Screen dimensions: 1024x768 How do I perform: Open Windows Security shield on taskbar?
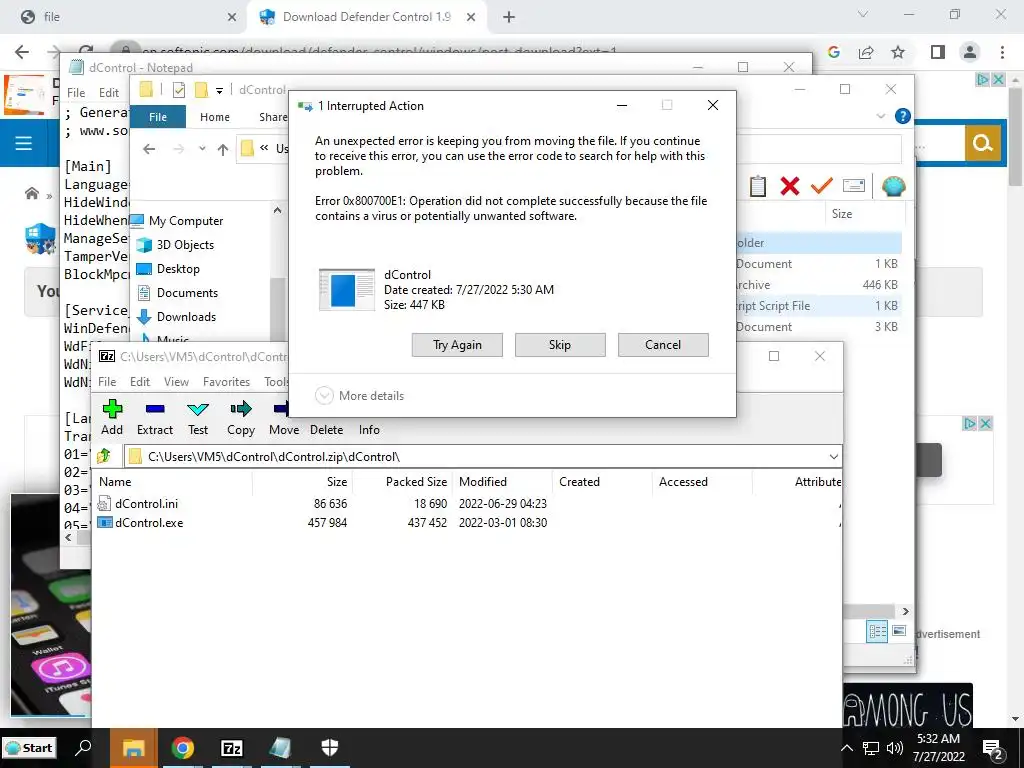click(330, 748)
